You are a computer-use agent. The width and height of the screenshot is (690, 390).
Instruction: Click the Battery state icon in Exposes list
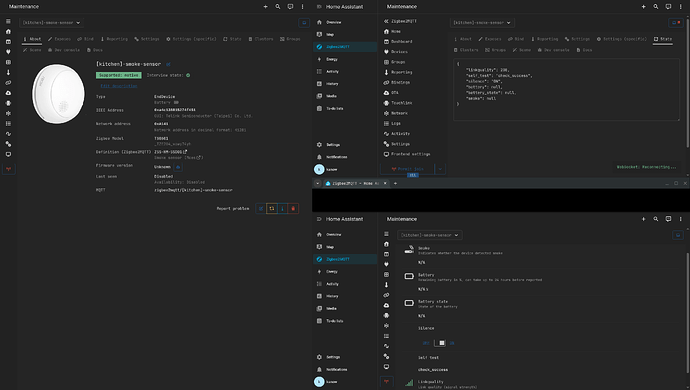click(x=409, y=303)
